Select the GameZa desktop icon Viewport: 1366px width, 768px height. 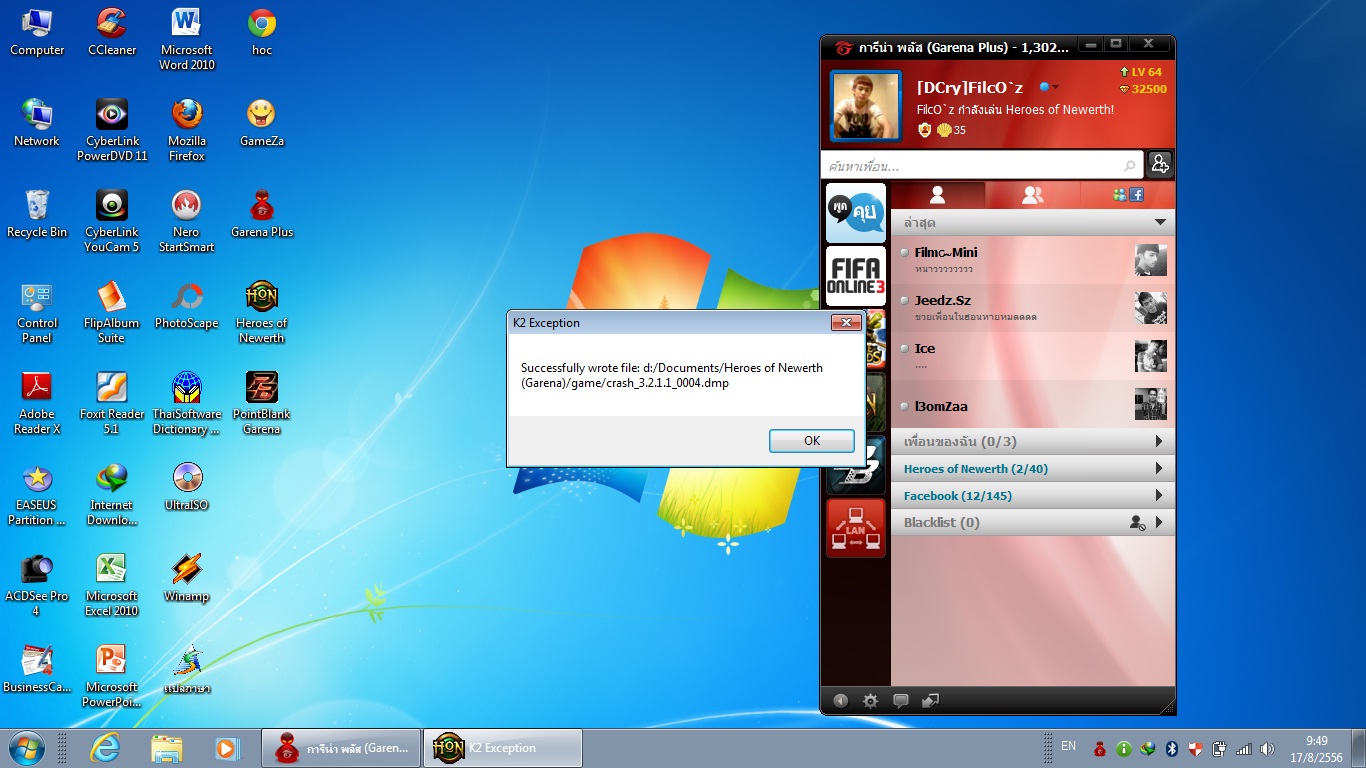(262, 123)
